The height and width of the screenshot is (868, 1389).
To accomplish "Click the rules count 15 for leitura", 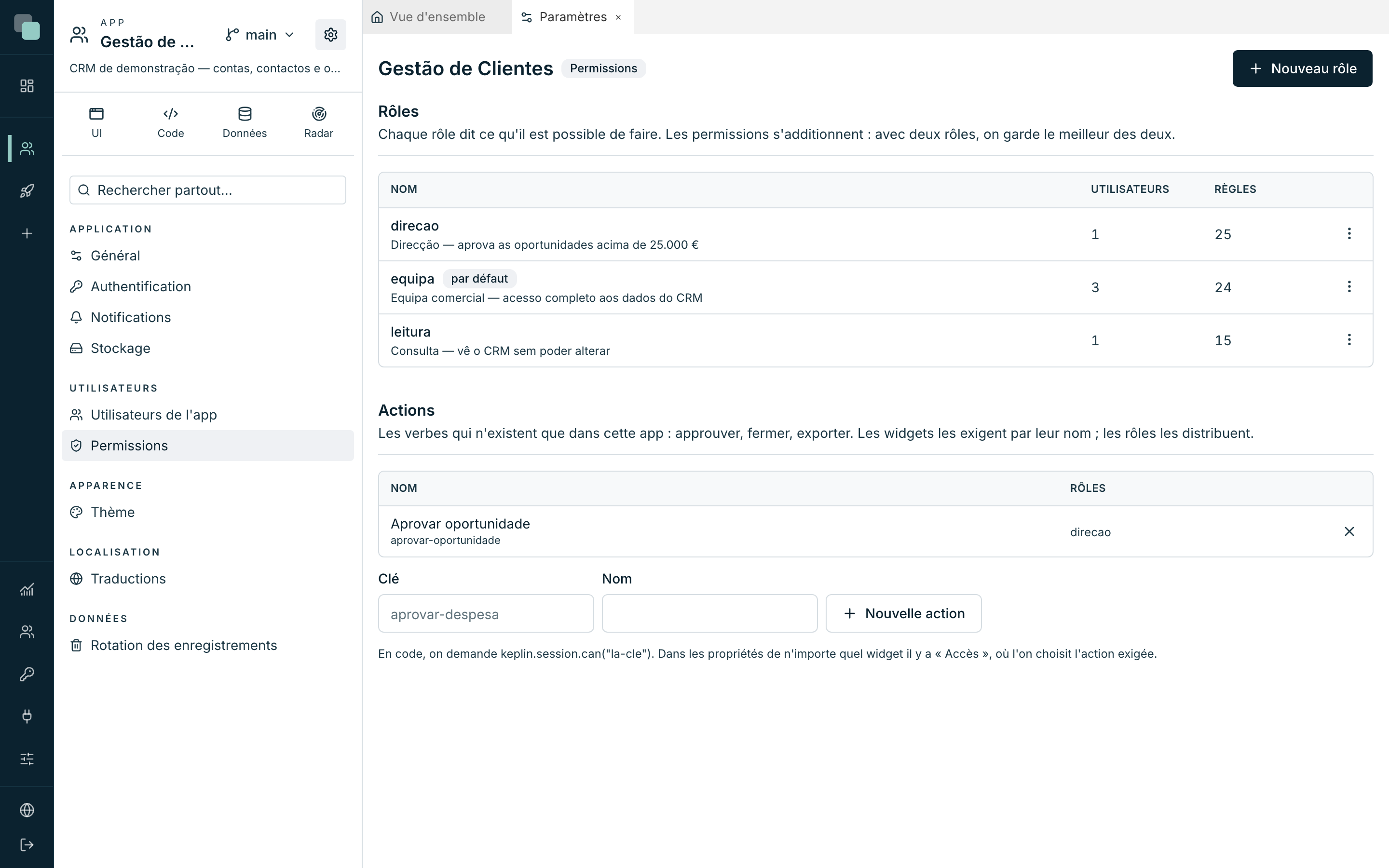I will point(1223,340).
